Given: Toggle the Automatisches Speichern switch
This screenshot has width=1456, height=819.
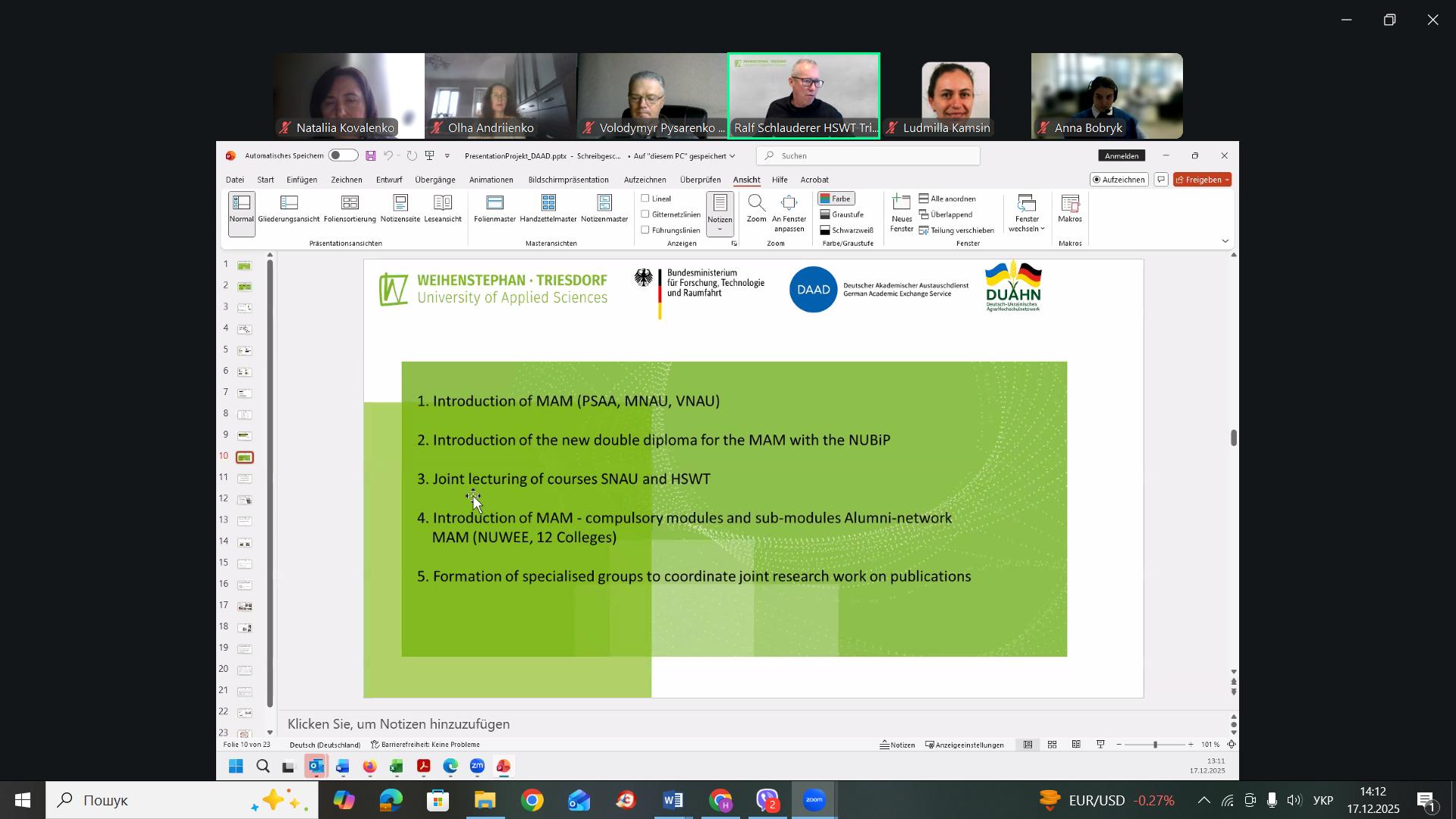Looking at the screenshot, I should coord(344,155).
